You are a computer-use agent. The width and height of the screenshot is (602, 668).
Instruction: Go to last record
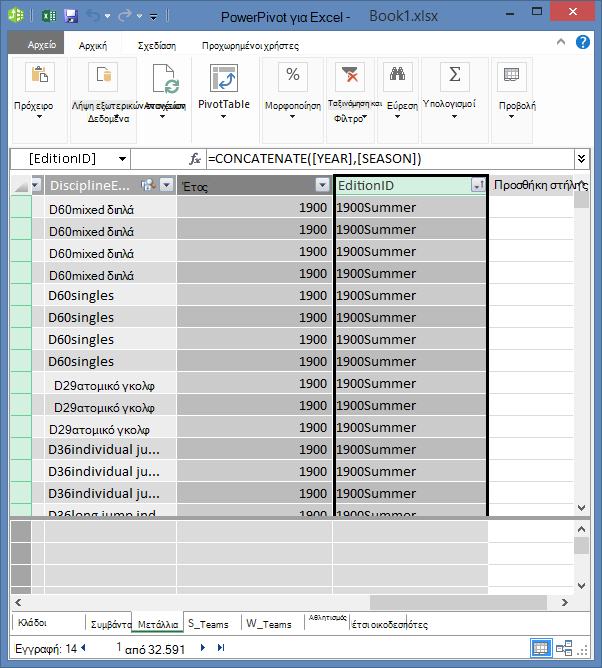[221, 648]
